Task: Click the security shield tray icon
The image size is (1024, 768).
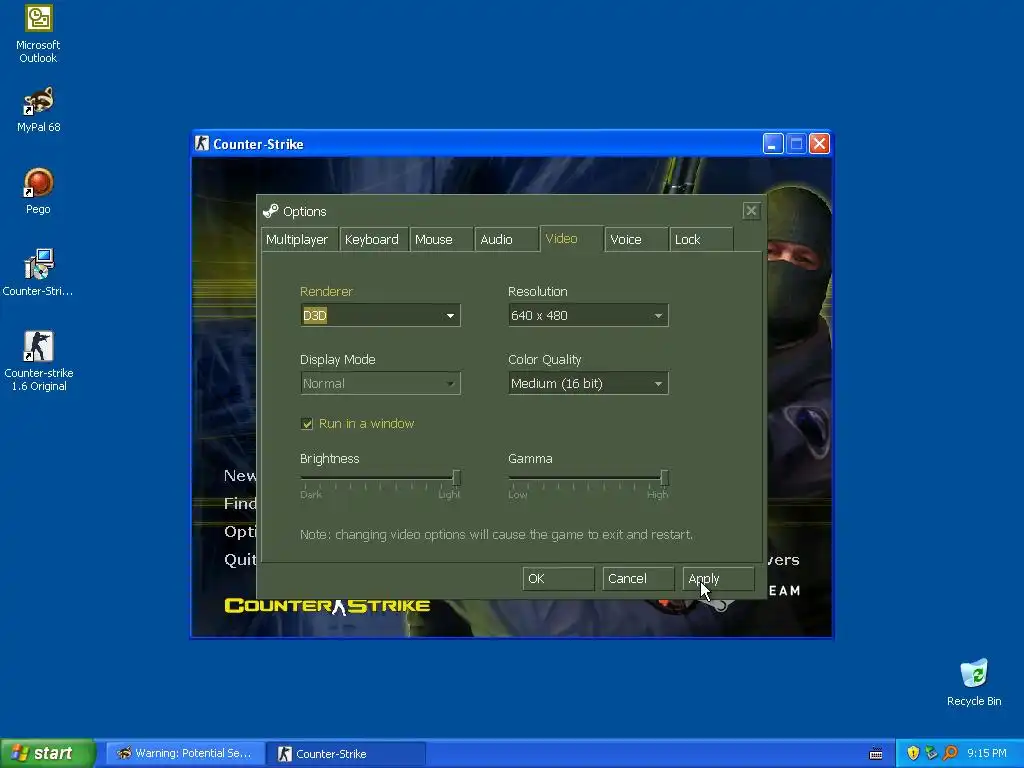Action: click(x=913, y=753)
